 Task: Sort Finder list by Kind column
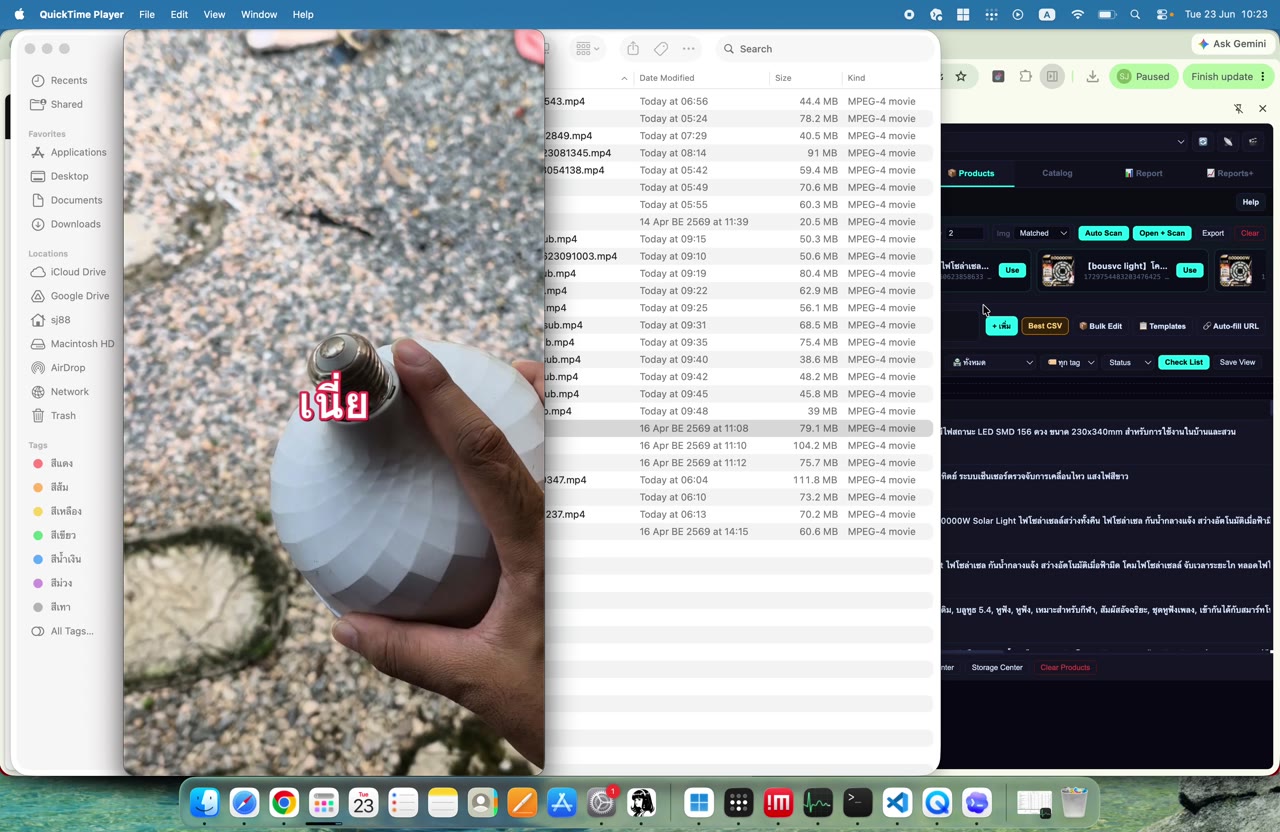tap(856, 78)
